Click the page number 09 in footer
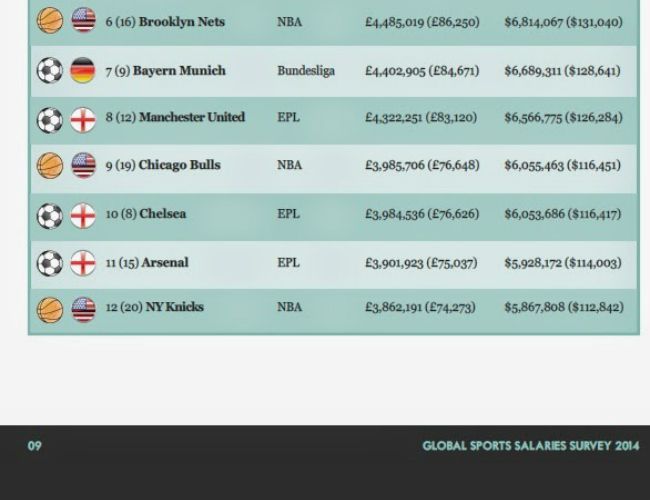Image resolution: width=650 pixels, height=500 pixels. pos(34,446)
